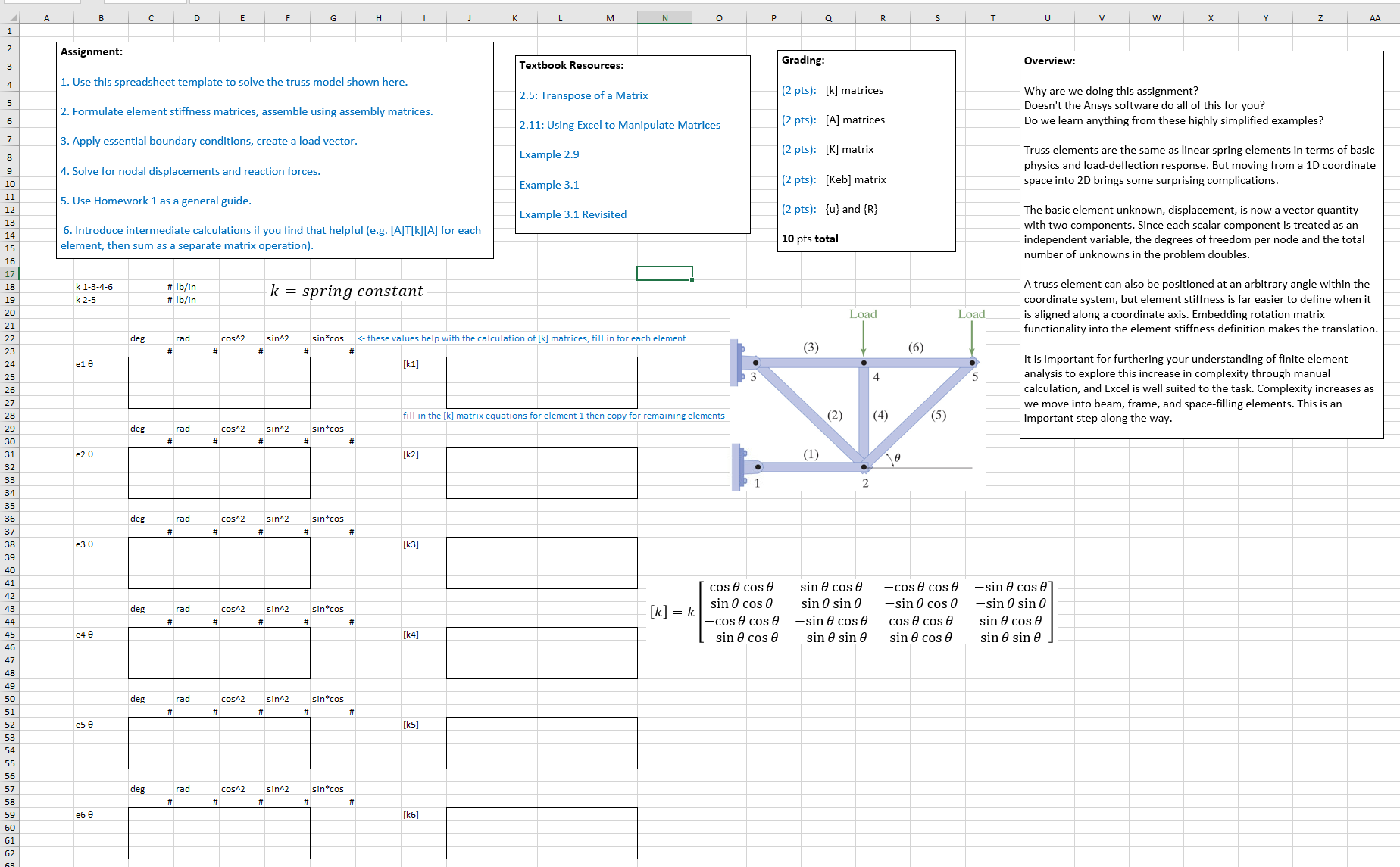Select the Grading text box
Image resolution: width=1400 pixels, height=867 pixels.
pos(865,150)
